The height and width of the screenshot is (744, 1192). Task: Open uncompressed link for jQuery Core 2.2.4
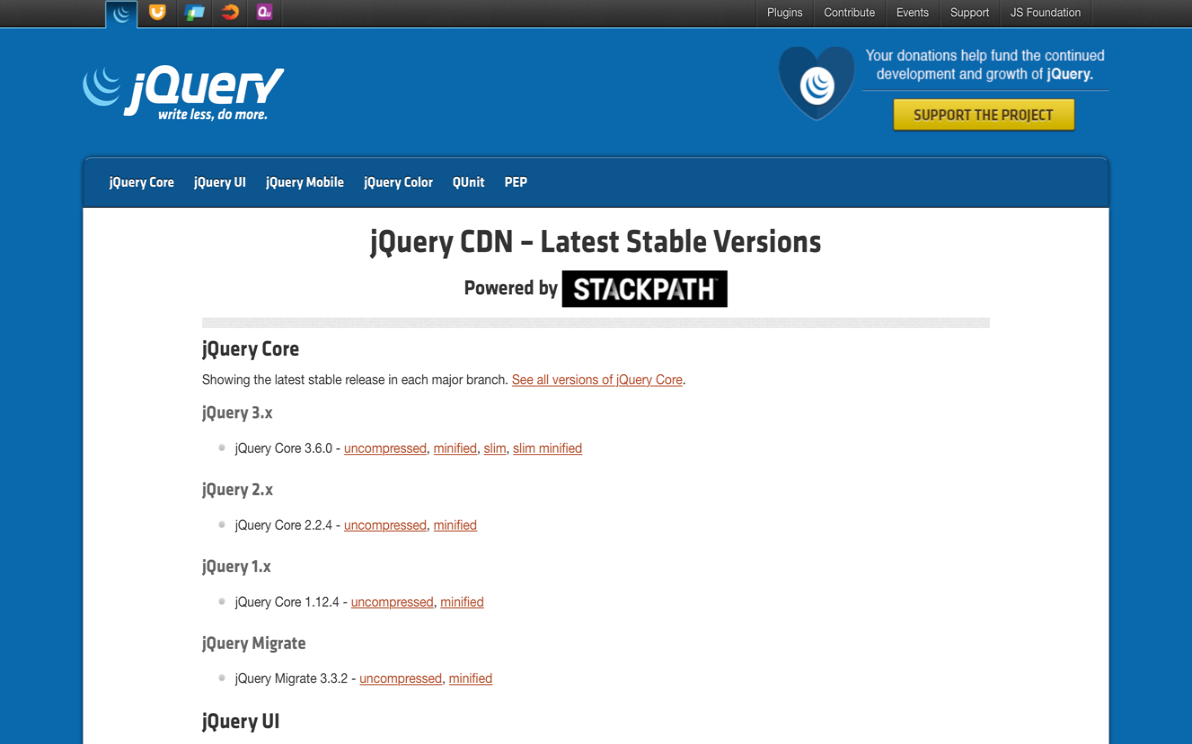click(385, 526)
